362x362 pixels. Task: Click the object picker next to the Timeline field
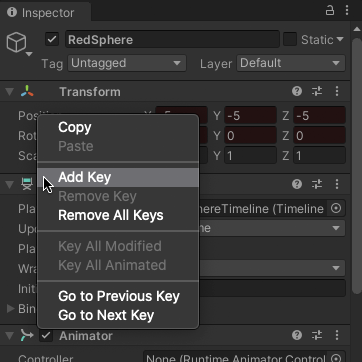click(x=336, y=209)
